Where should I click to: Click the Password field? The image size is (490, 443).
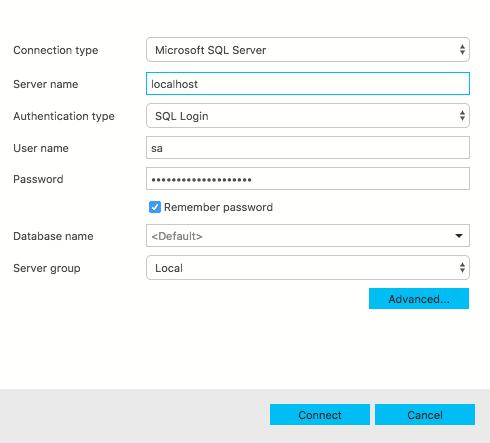(x=308, y=179)
